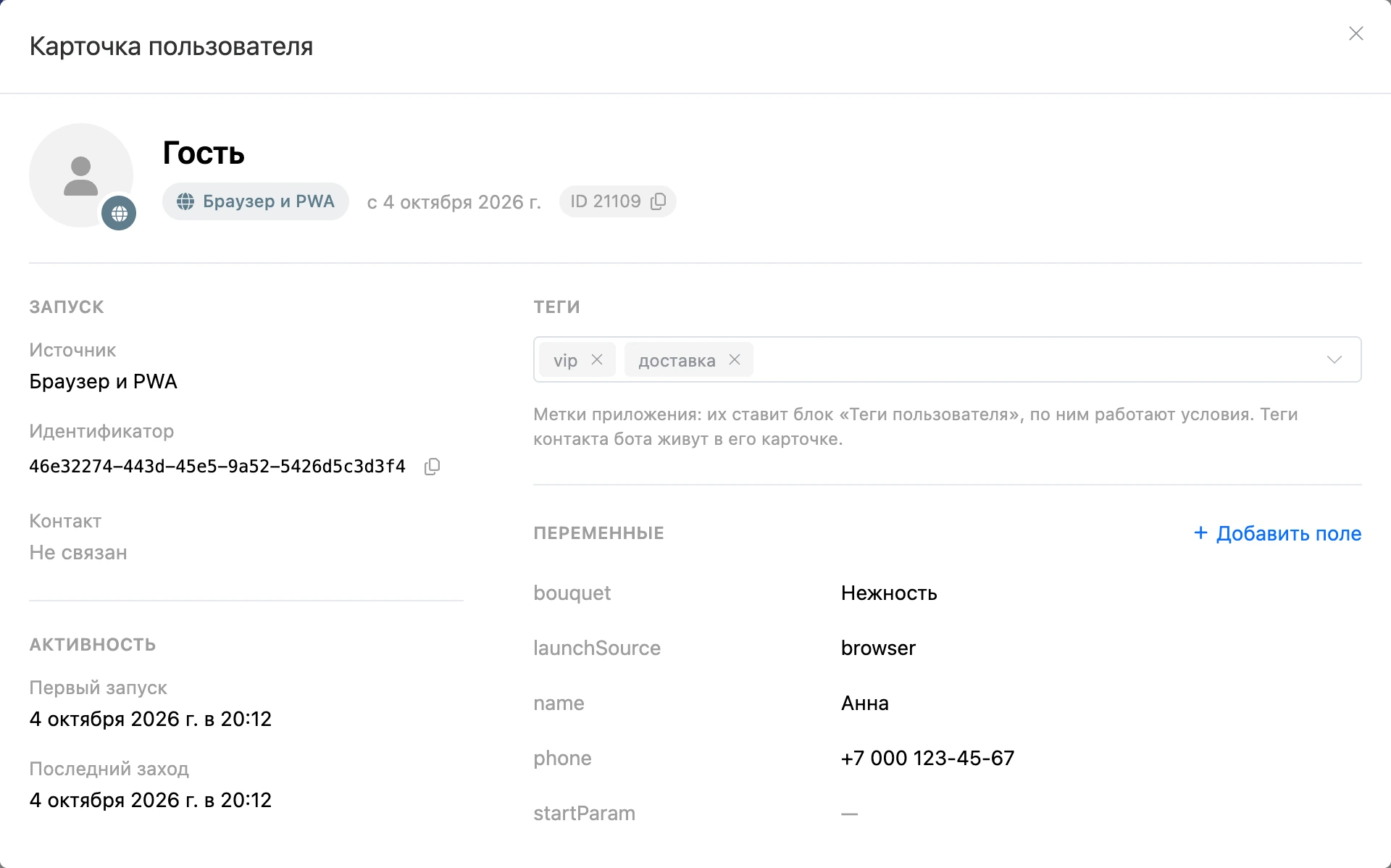Click the Не связан contact status
Viewport: 1391px width, 868px height.
78,553
